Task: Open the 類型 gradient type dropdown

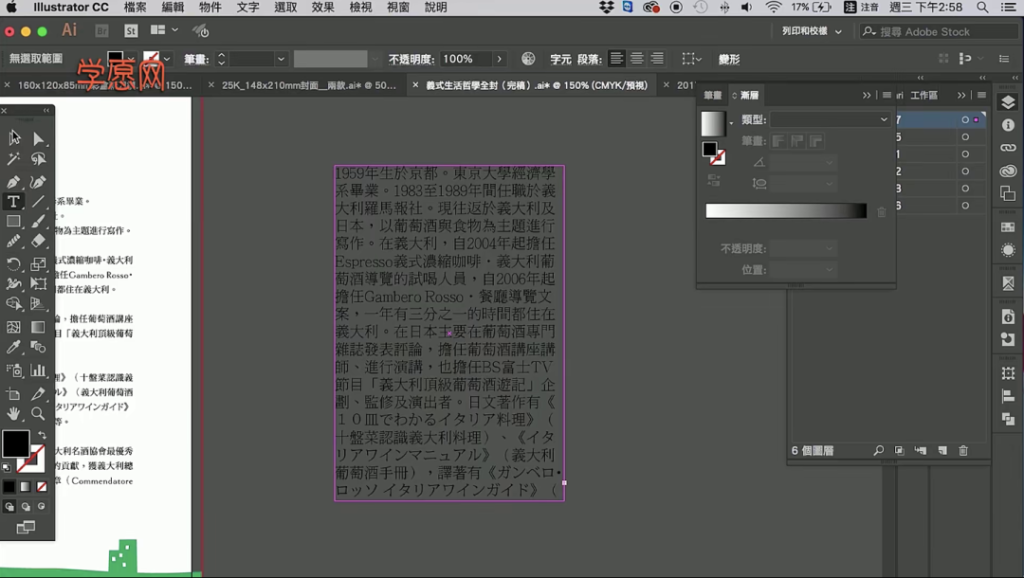Action: [830, 120]
